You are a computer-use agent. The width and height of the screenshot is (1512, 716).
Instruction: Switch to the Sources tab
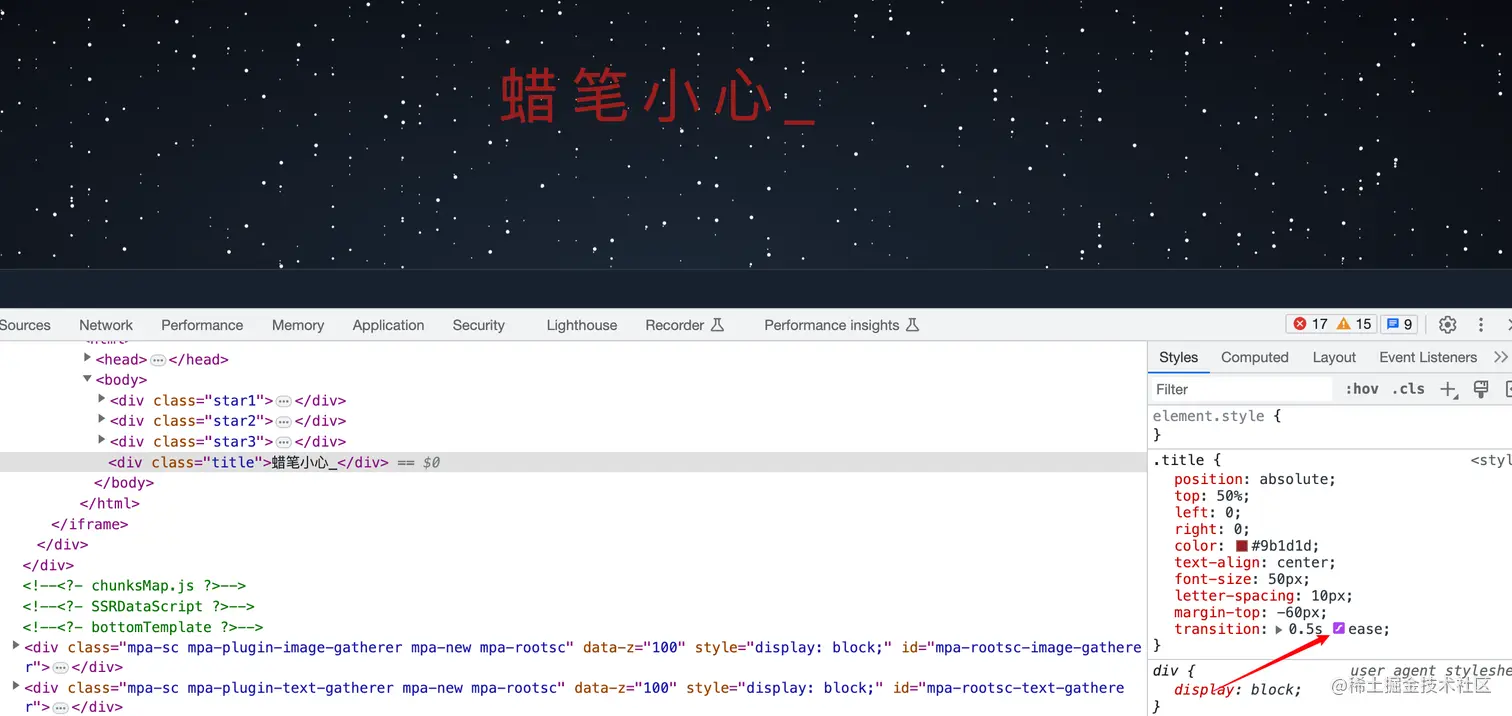[x=25, y=325]
